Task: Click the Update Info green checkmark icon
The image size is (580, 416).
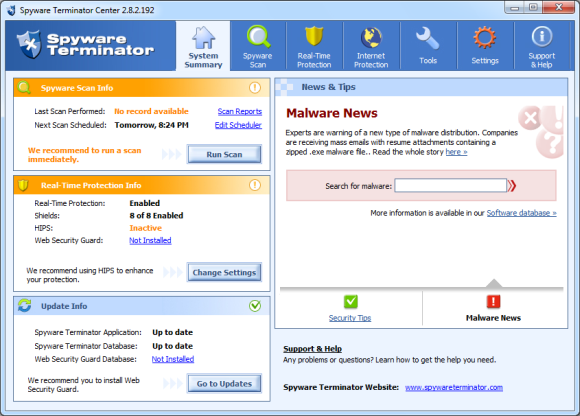Action: [x=254, y=306]
